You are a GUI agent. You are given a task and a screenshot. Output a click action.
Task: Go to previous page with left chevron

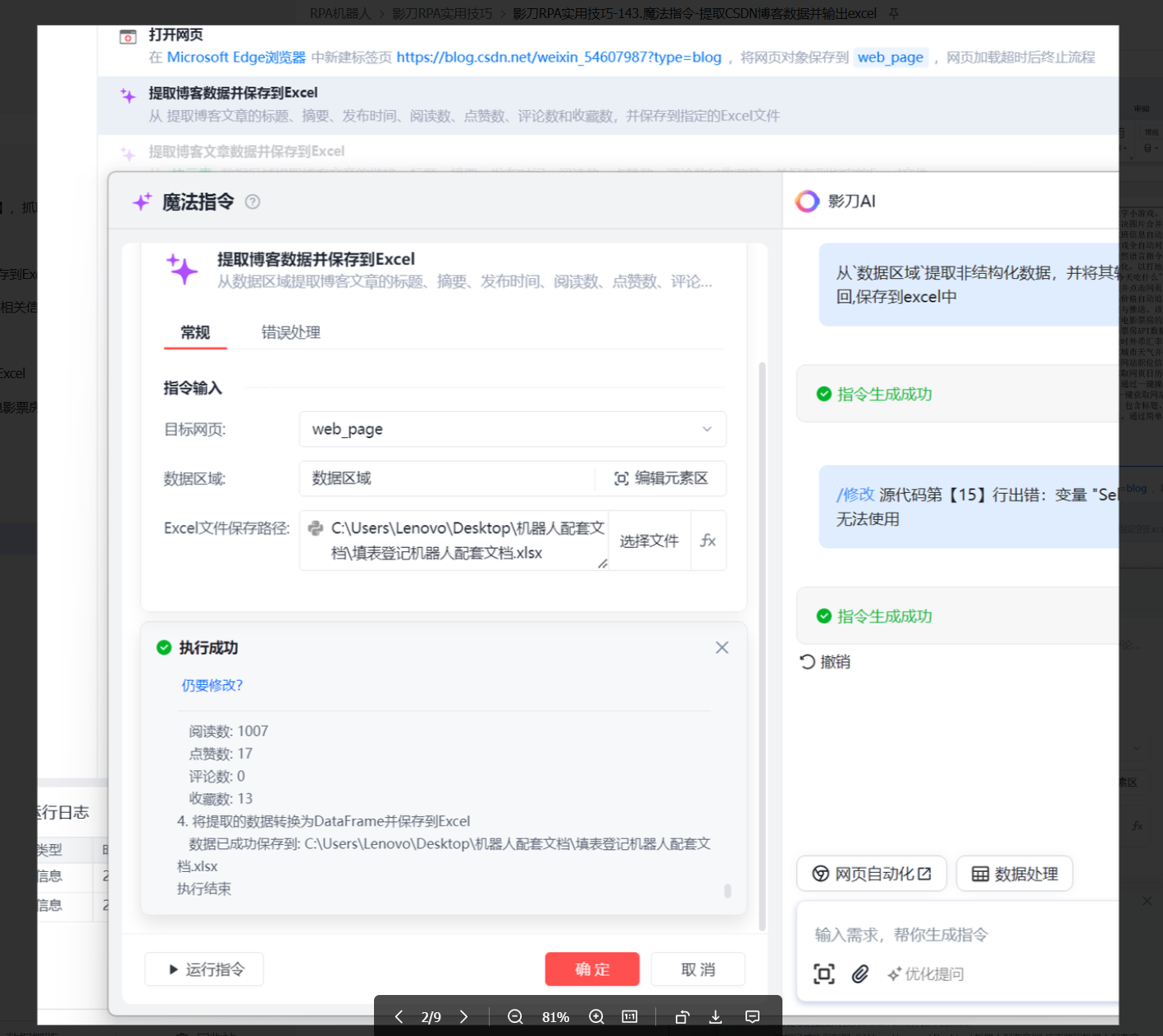[399, 1016]
